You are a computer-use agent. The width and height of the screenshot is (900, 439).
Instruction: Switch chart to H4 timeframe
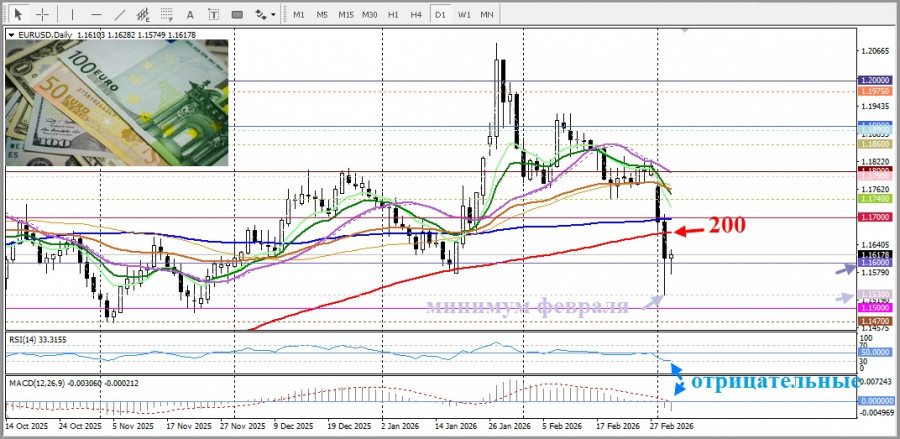(417, 14)
